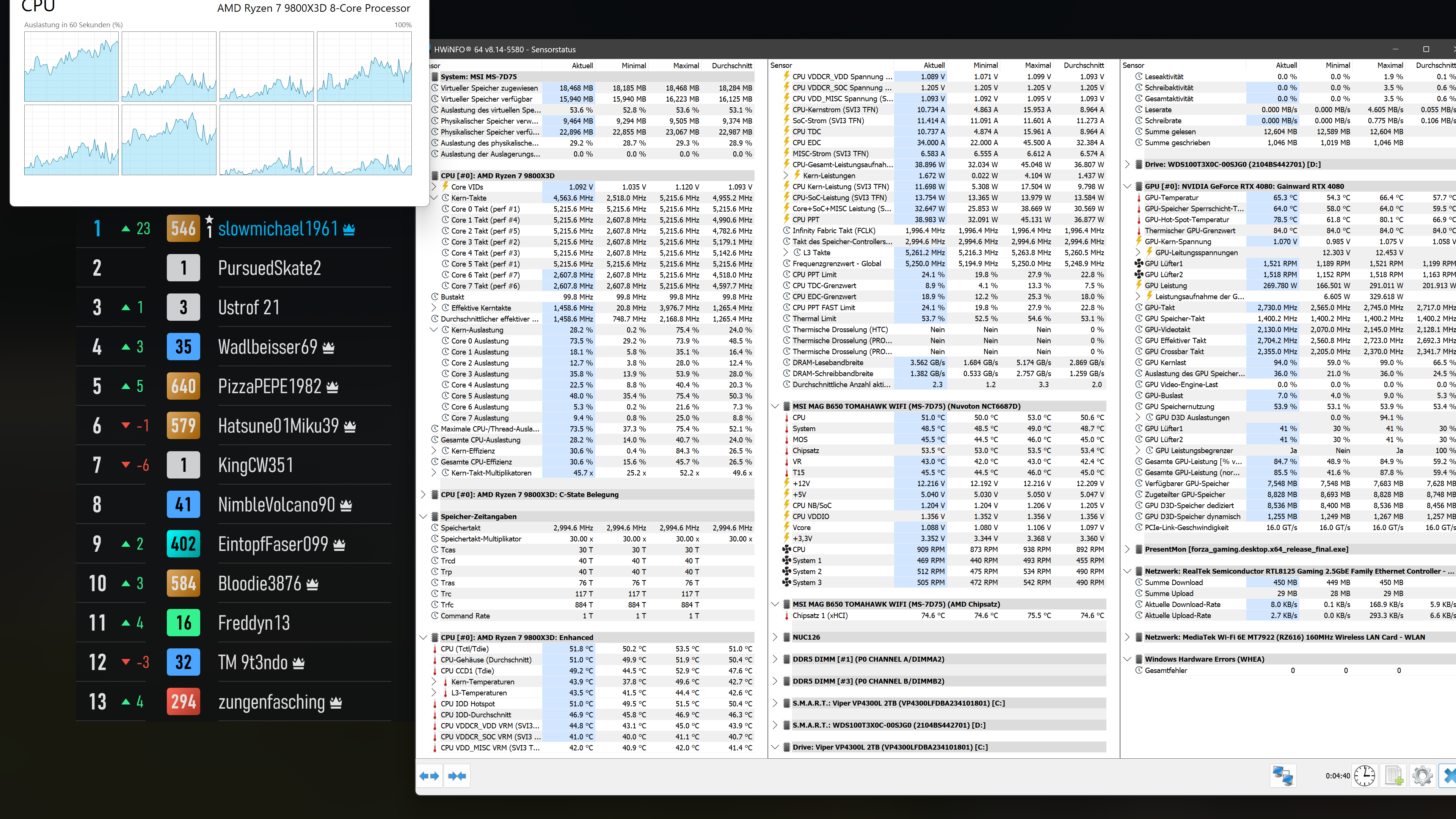Select player PizzaPEPE1982 in leaderboard

tap(270, 386)
